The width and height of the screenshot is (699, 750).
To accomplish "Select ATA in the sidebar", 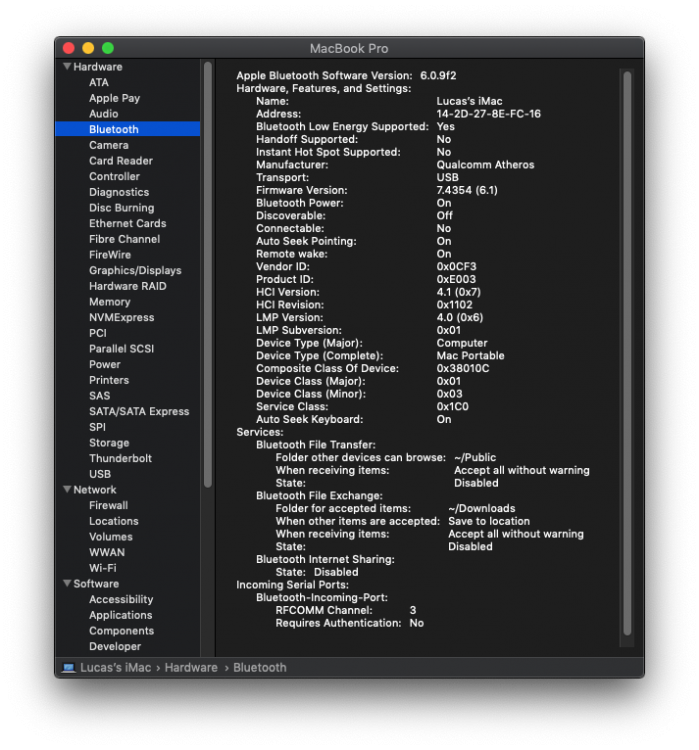I will coord(99,82).
